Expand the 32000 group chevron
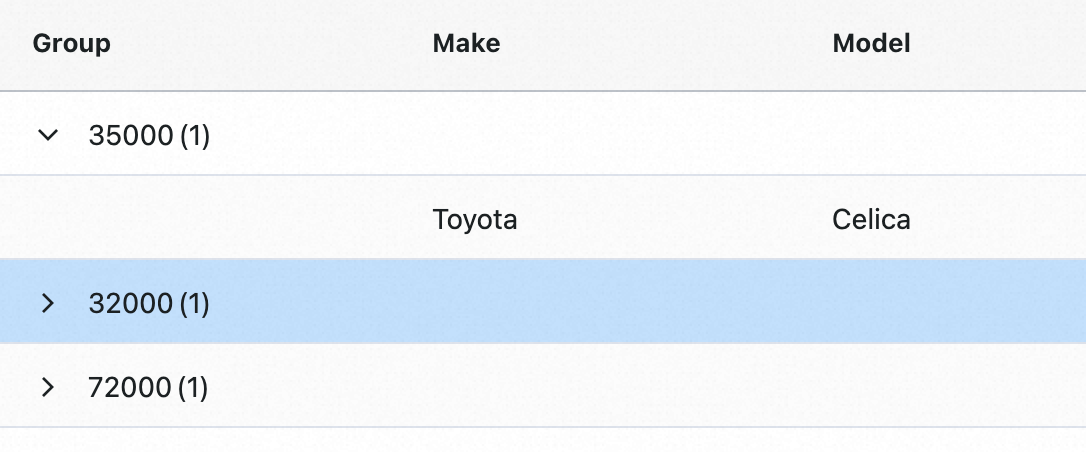Screen dimensions: 1086x452 (47, 303)
